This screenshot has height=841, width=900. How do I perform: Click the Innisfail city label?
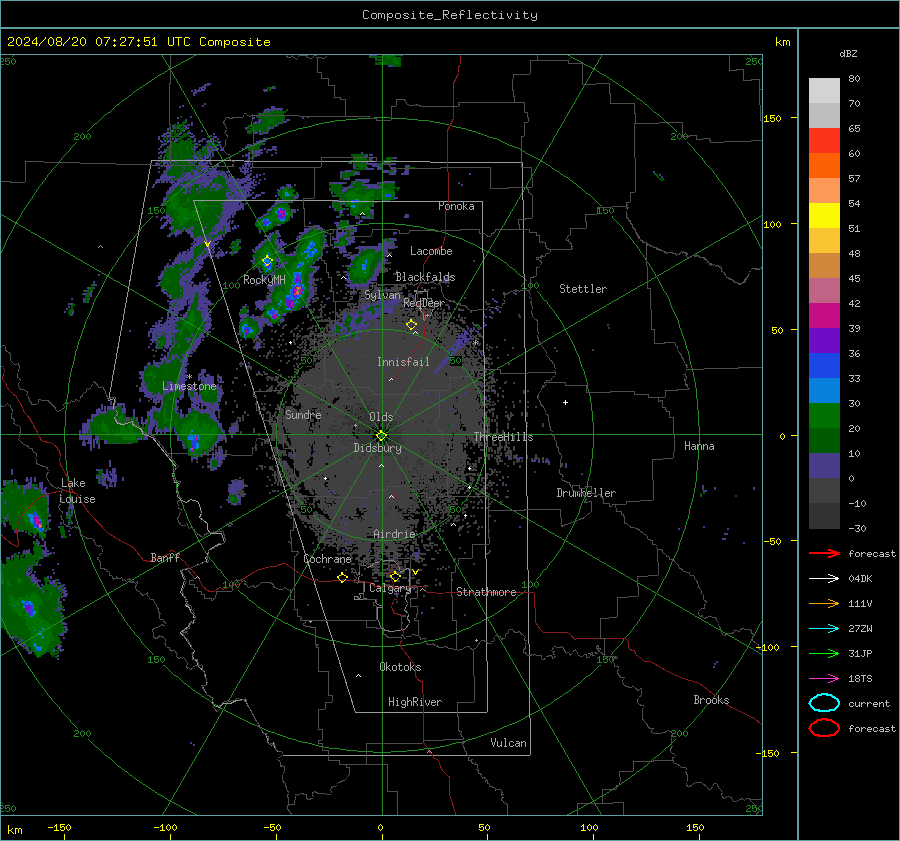(x=403, y=362)
